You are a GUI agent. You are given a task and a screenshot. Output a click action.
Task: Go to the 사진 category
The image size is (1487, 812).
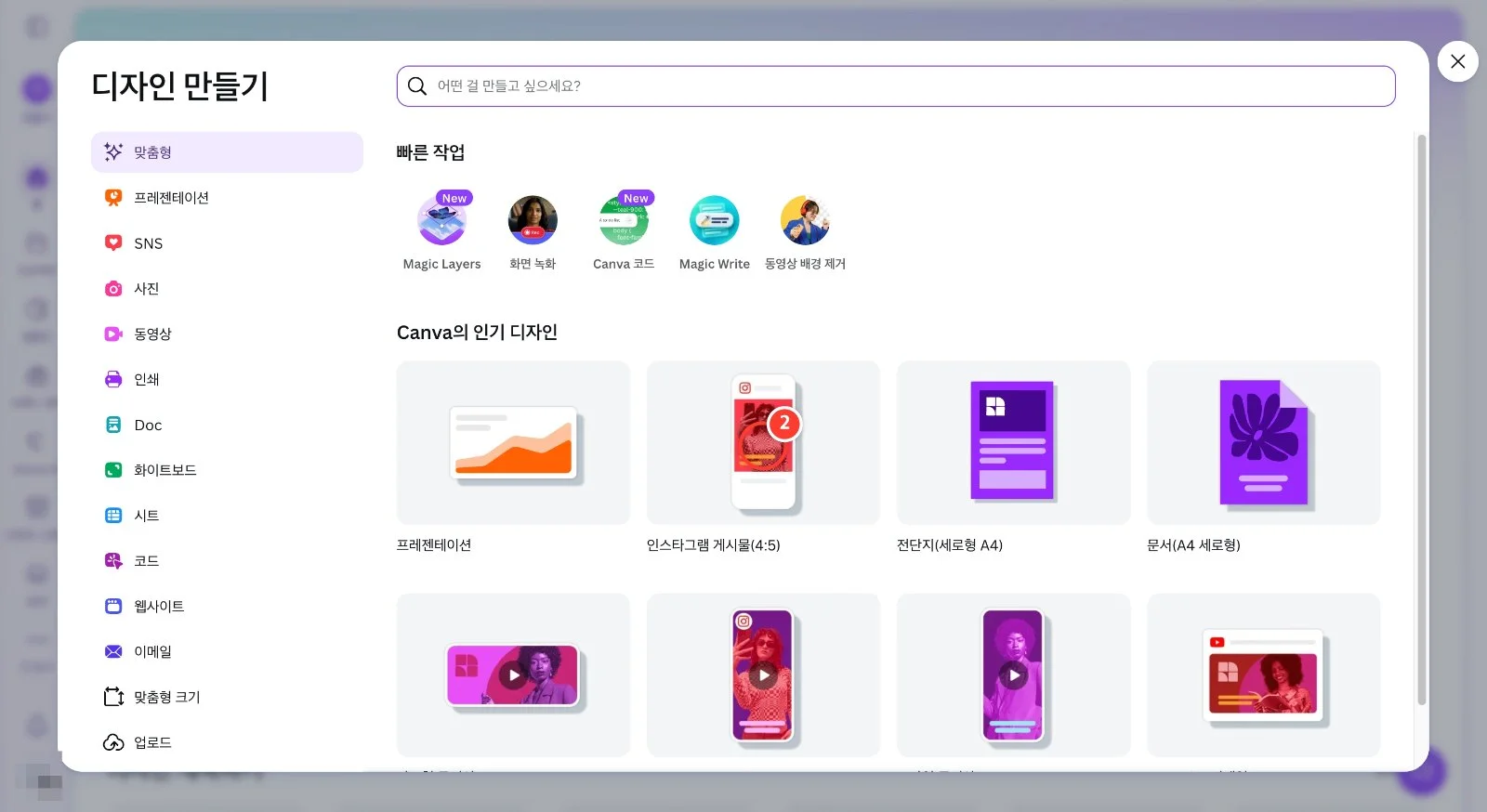click(227, 289)
